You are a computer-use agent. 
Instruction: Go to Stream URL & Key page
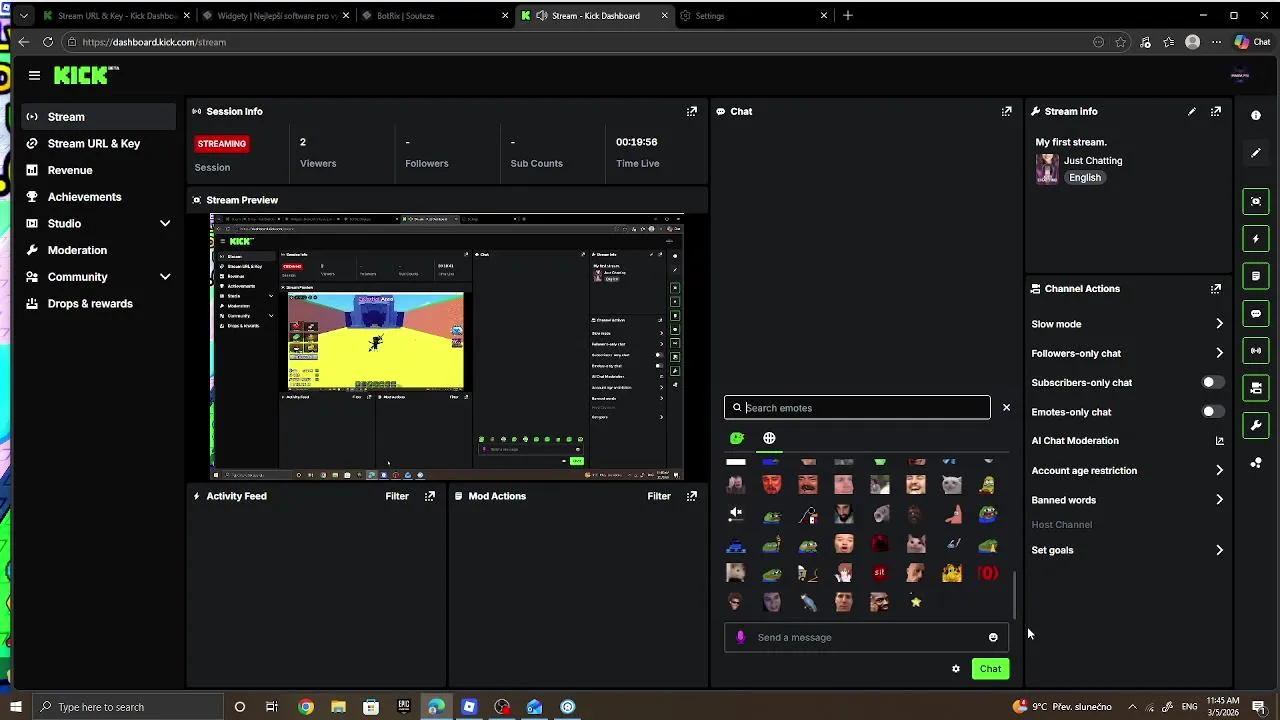point(94,143)
